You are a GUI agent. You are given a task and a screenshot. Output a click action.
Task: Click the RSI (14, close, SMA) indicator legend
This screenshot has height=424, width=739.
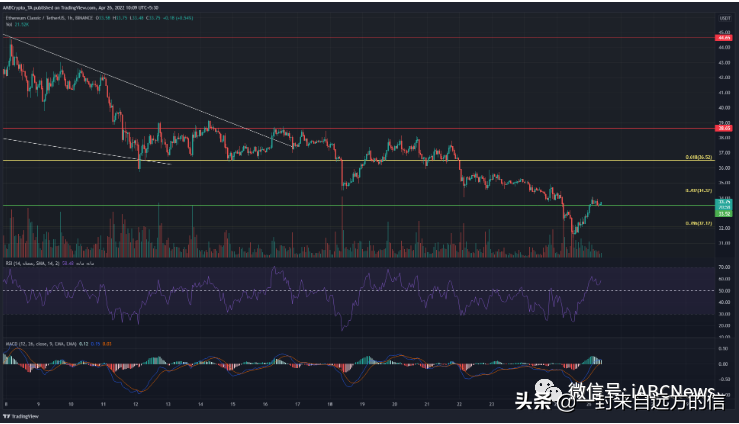coord(49,263)
